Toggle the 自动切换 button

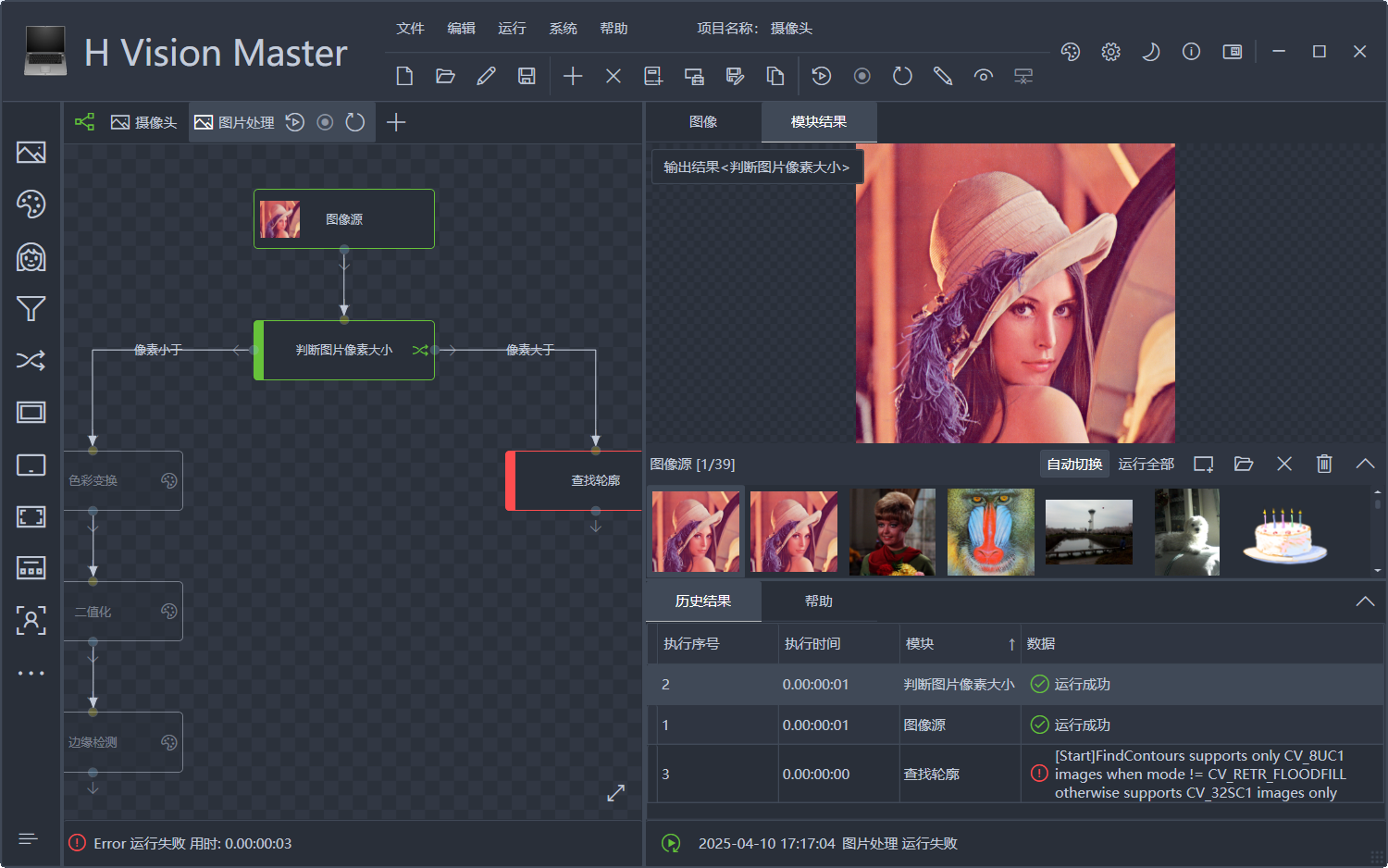(x=1074, y=464)
